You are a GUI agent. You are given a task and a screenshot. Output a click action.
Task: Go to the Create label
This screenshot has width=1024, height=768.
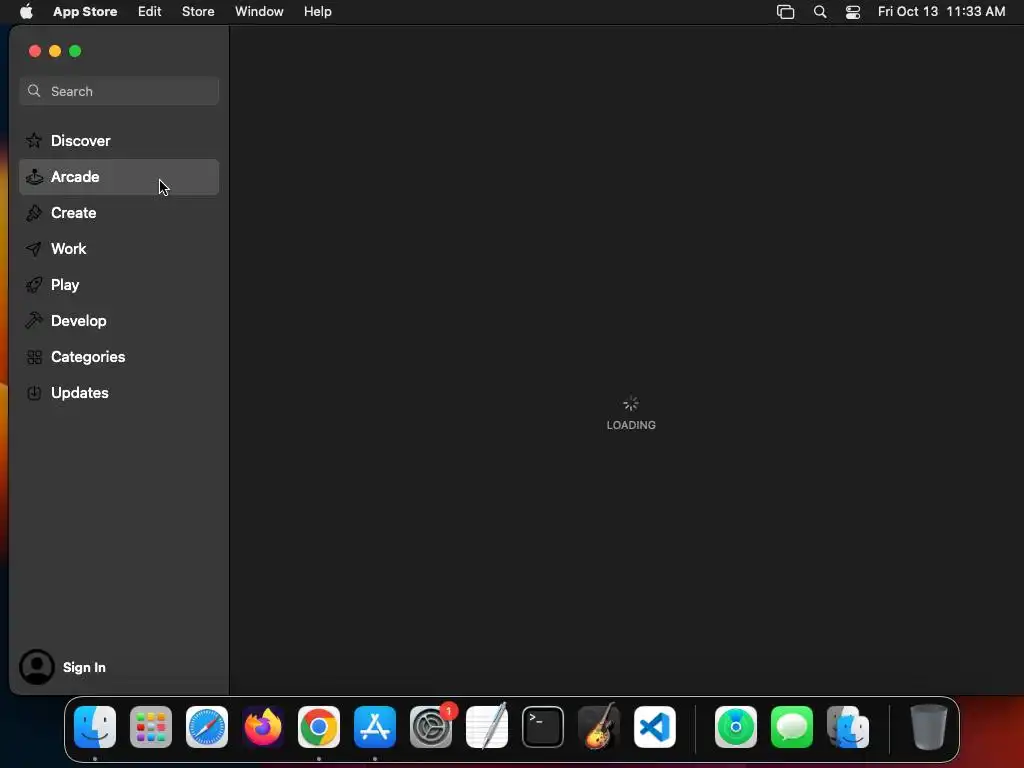74,213
